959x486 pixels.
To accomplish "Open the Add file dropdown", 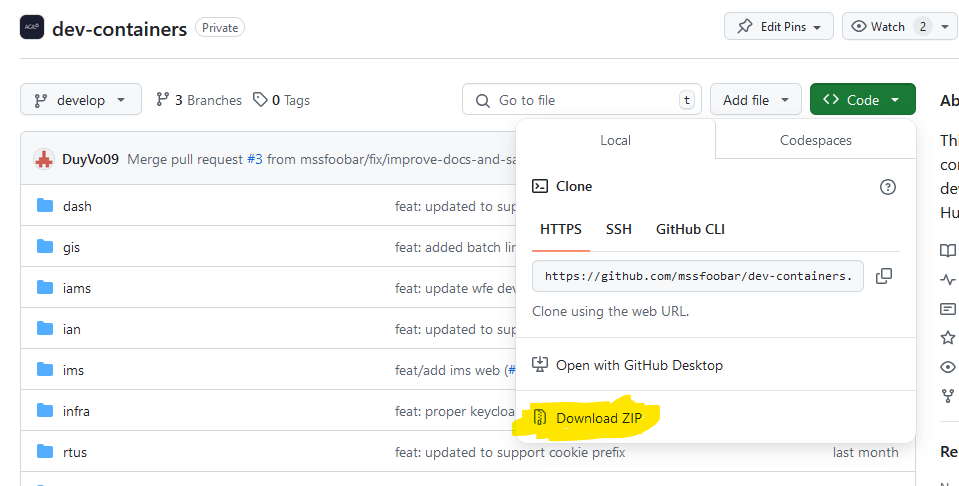I will coord(755,100).
